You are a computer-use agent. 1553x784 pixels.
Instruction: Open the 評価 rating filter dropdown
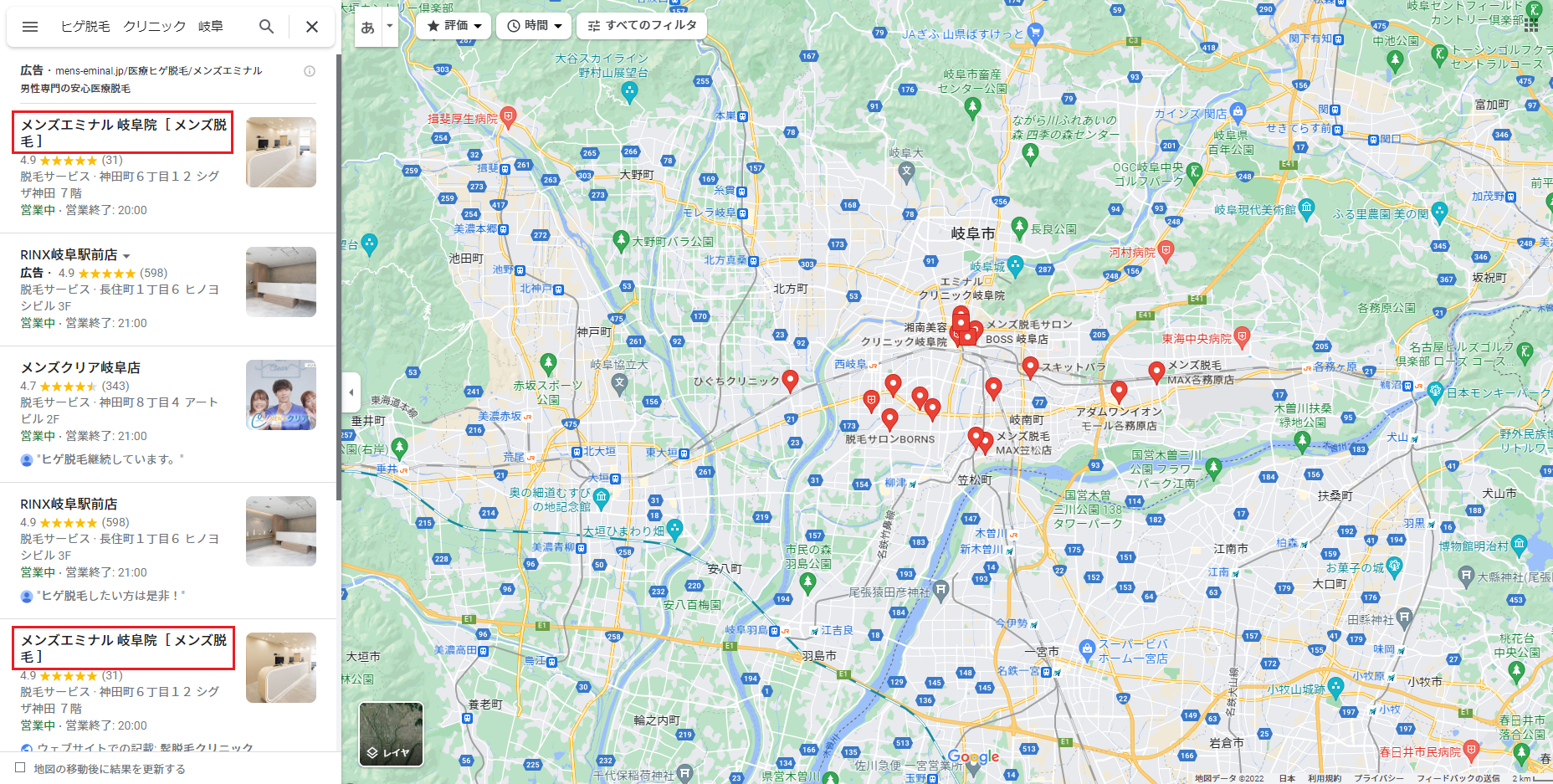click(454, 26)
